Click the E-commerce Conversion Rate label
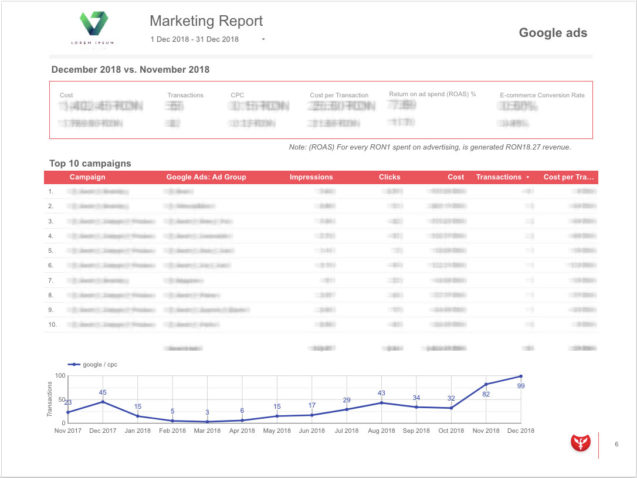The height and width of the screenshot is (478, 637). pyautogui.click(x=542, y=95)
